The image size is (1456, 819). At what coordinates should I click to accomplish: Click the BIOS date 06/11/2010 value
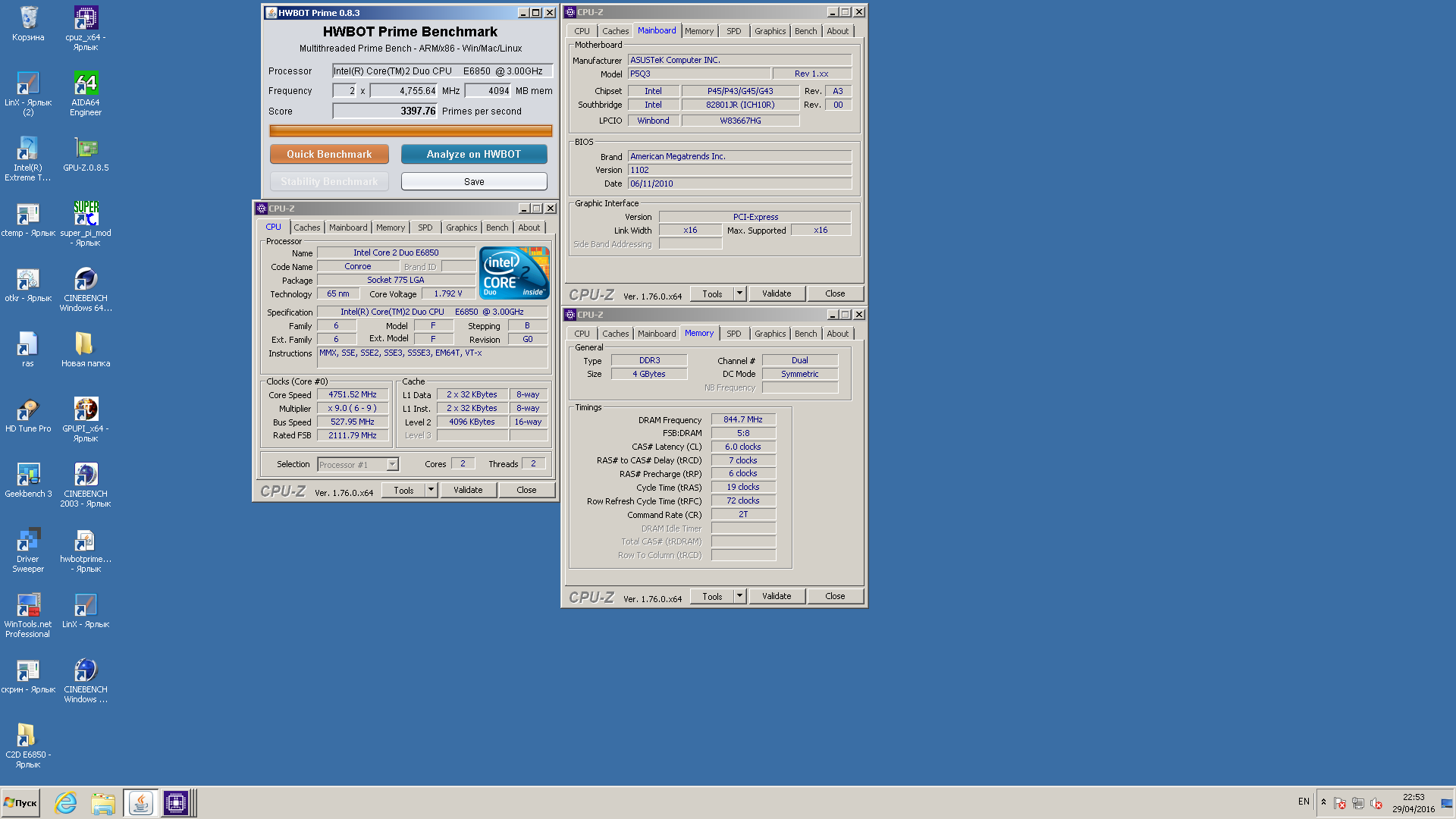[x=739, y=184]
